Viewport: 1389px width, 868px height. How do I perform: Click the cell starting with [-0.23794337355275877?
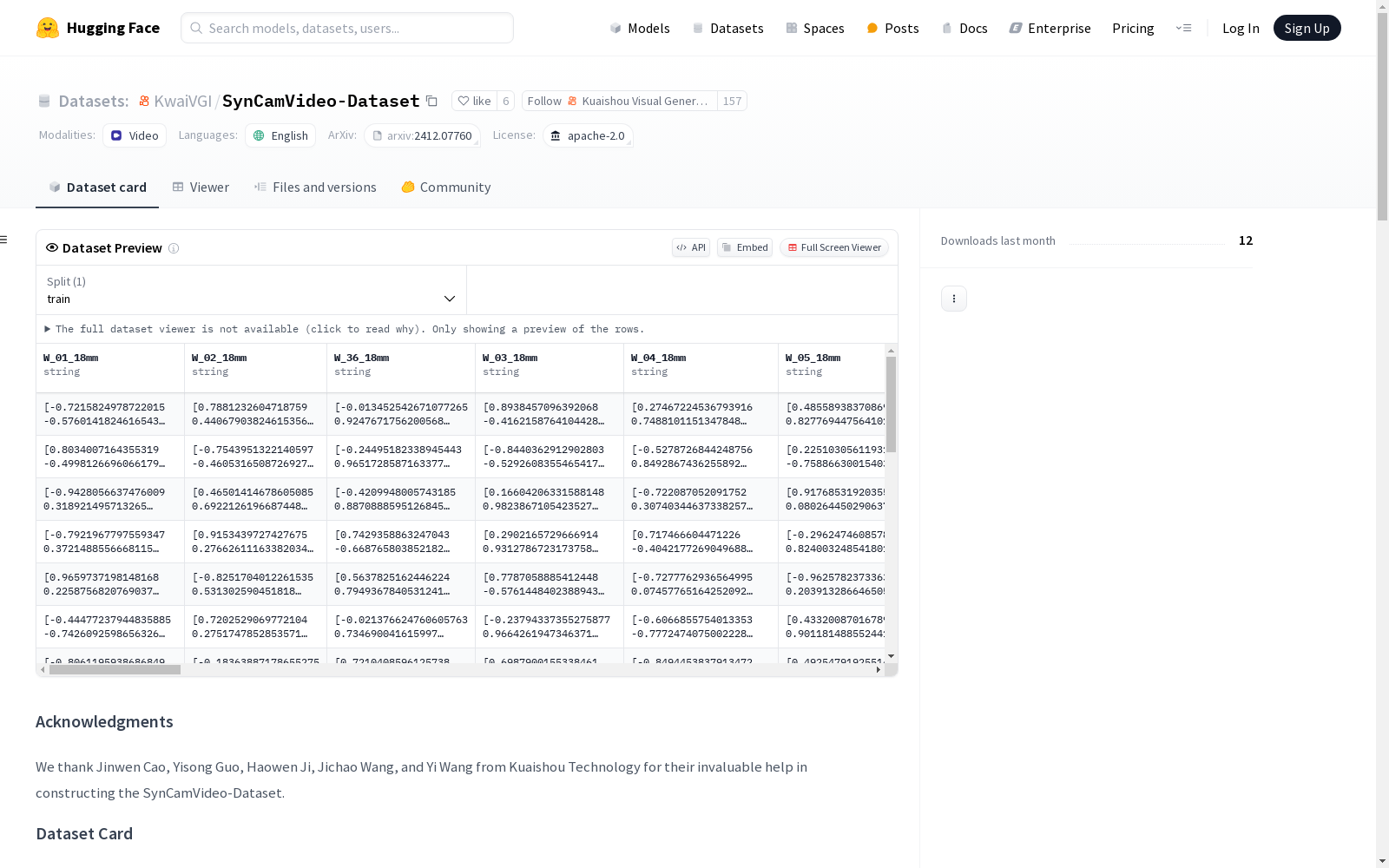pos(550,627)
